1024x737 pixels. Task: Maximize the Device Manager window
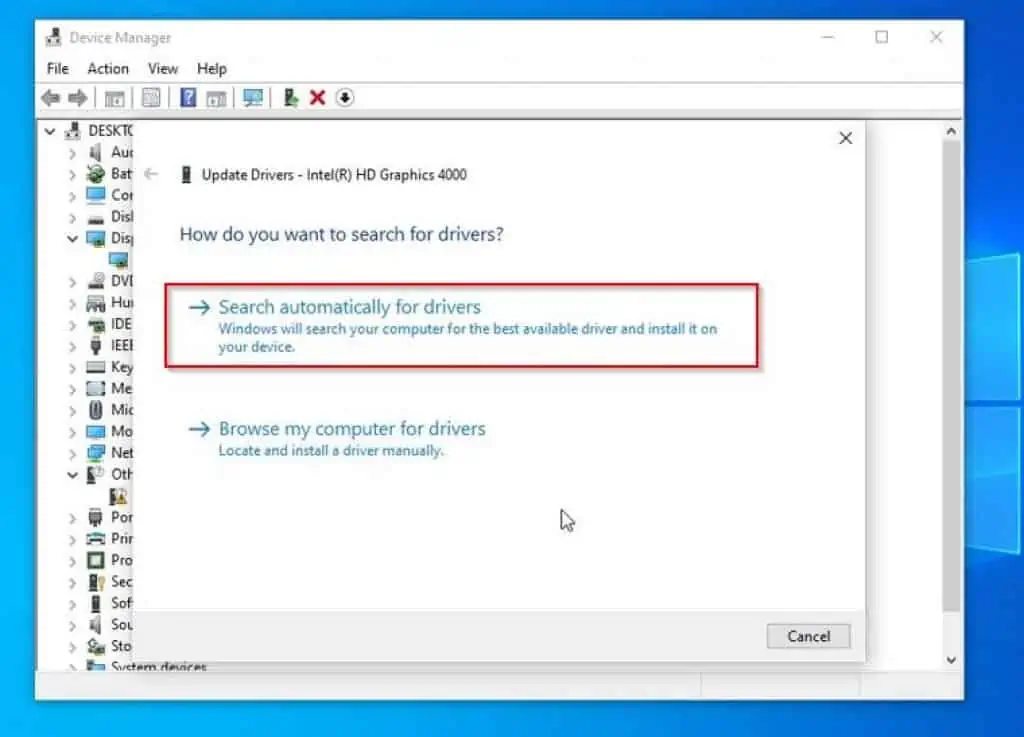[882, 37]
